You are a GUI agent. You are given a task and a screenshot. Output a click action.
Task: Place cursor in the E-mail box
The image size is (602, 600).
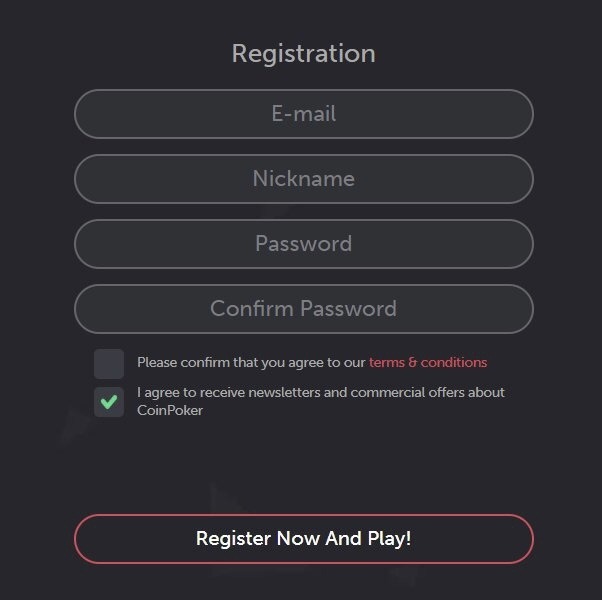pos(303,114)
